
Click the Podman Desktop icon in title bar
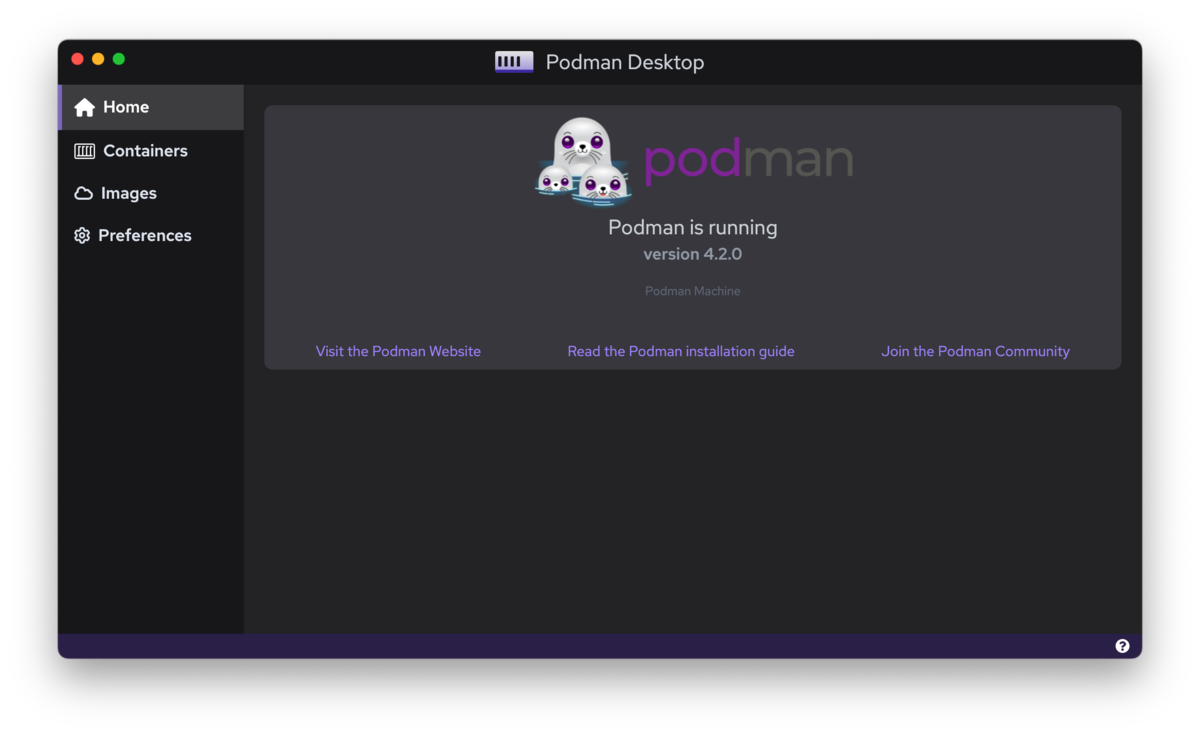pyautogui.click(x=513, y=61)
